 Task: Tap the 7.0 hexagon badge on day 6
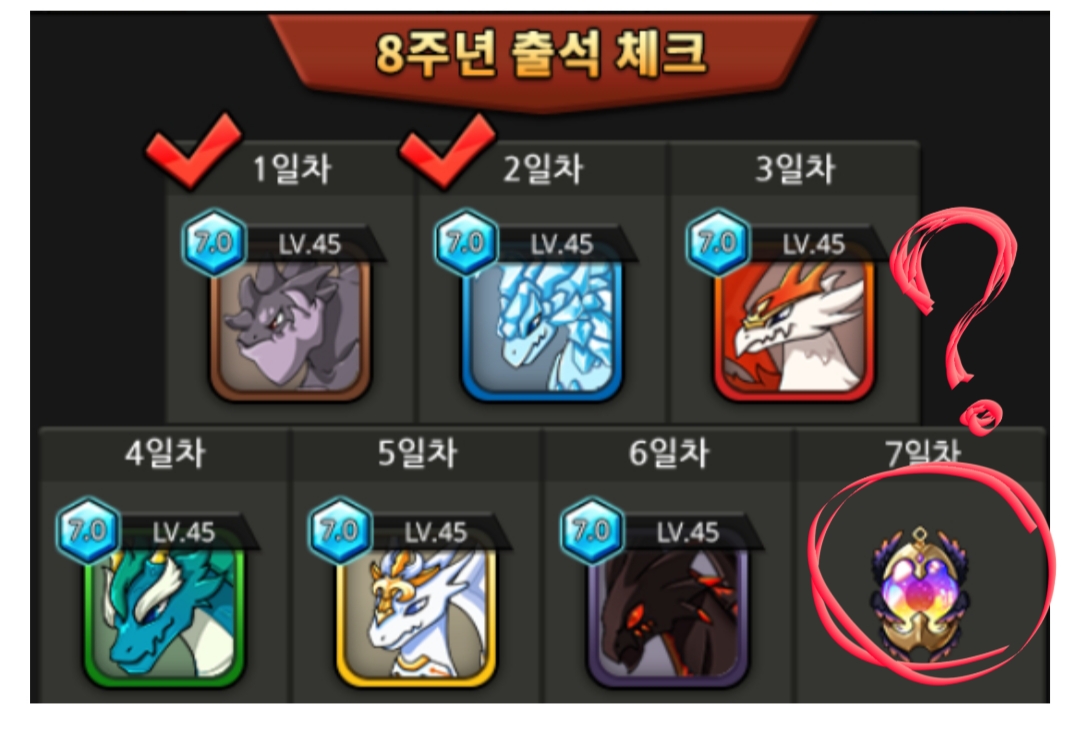point(592,531)
